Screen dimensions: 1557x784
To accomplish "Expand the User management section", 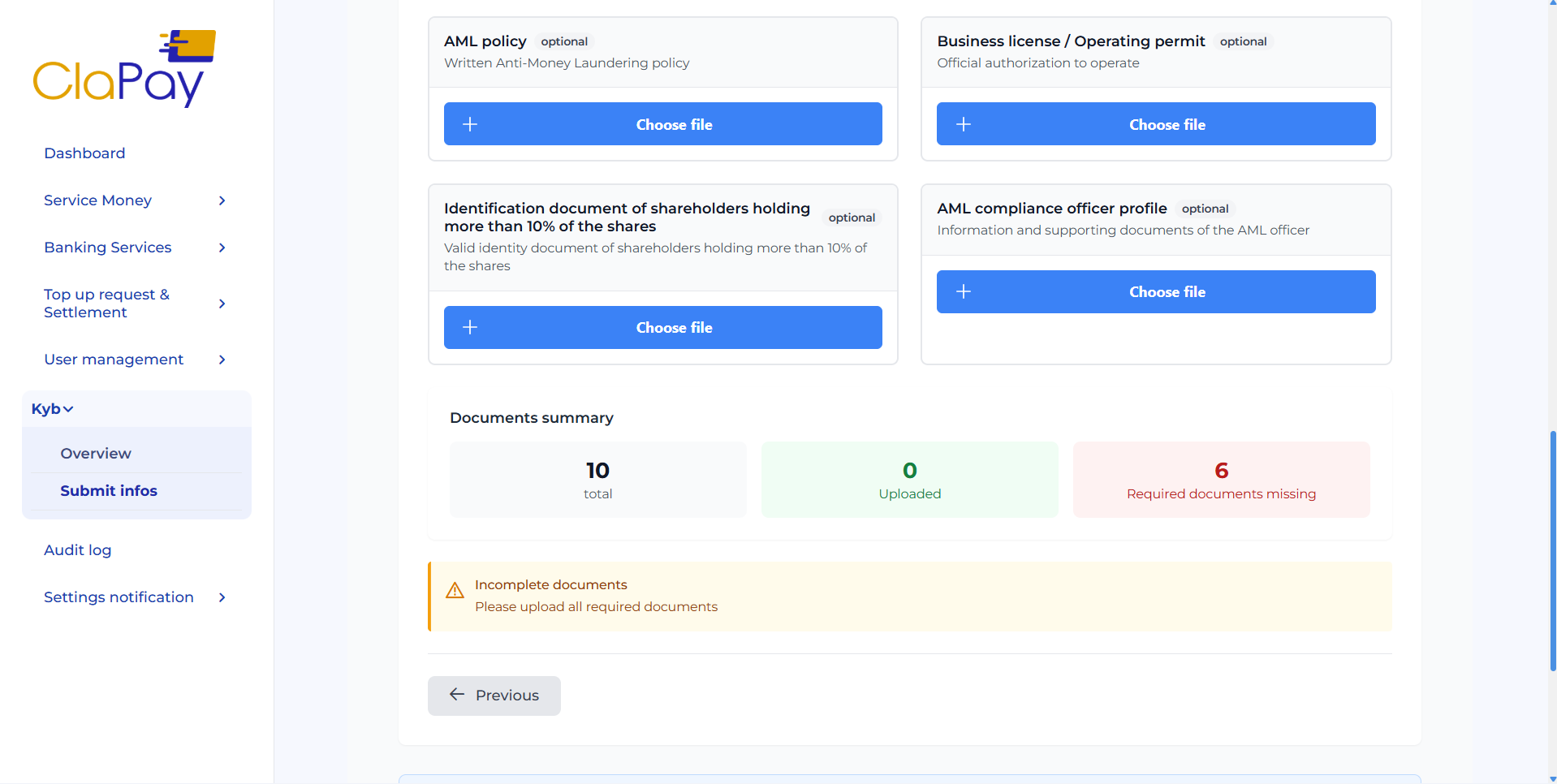I will 222,360.
